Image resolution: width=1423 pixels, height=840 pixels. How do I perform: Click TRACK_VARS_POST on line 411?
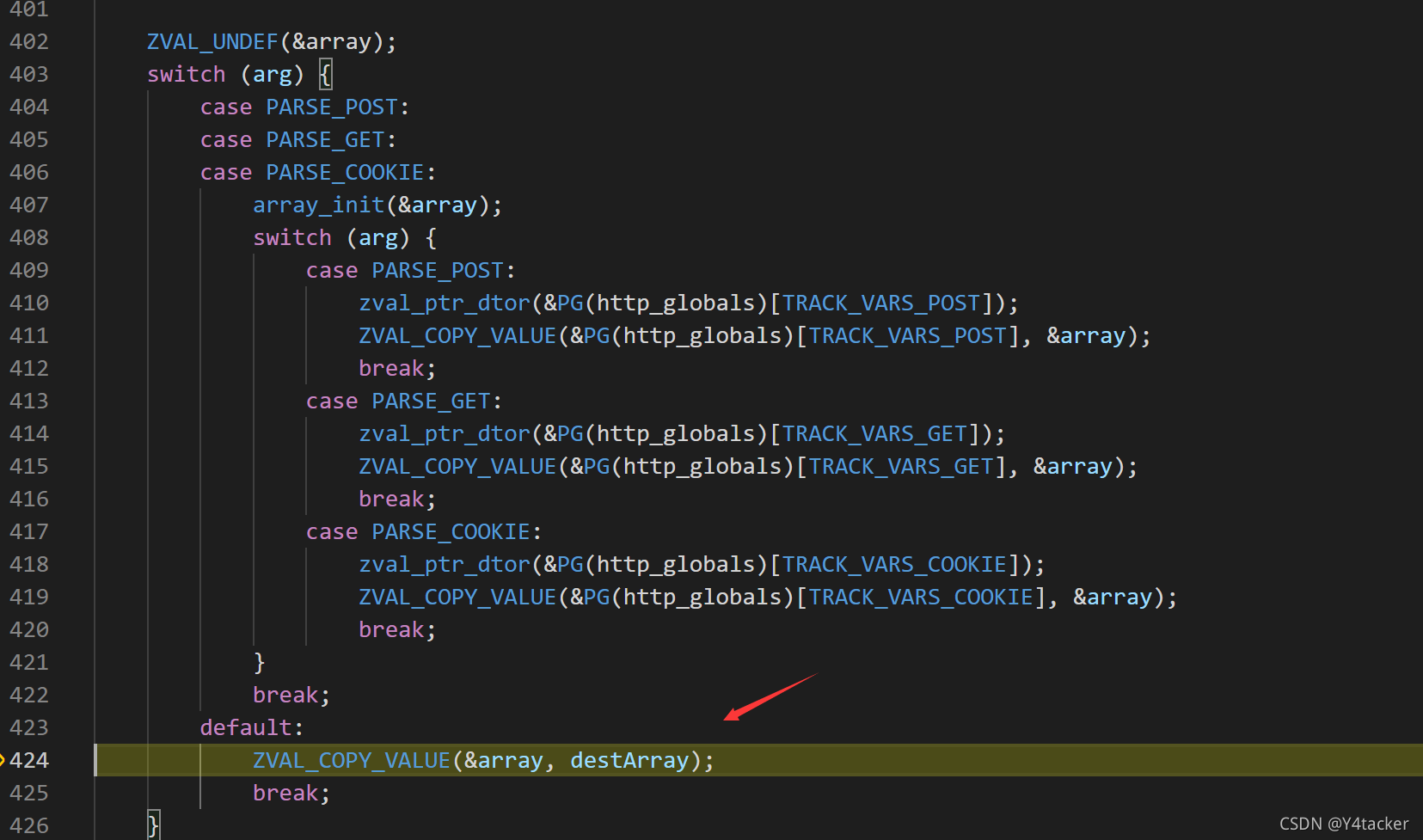pos(908,335)
